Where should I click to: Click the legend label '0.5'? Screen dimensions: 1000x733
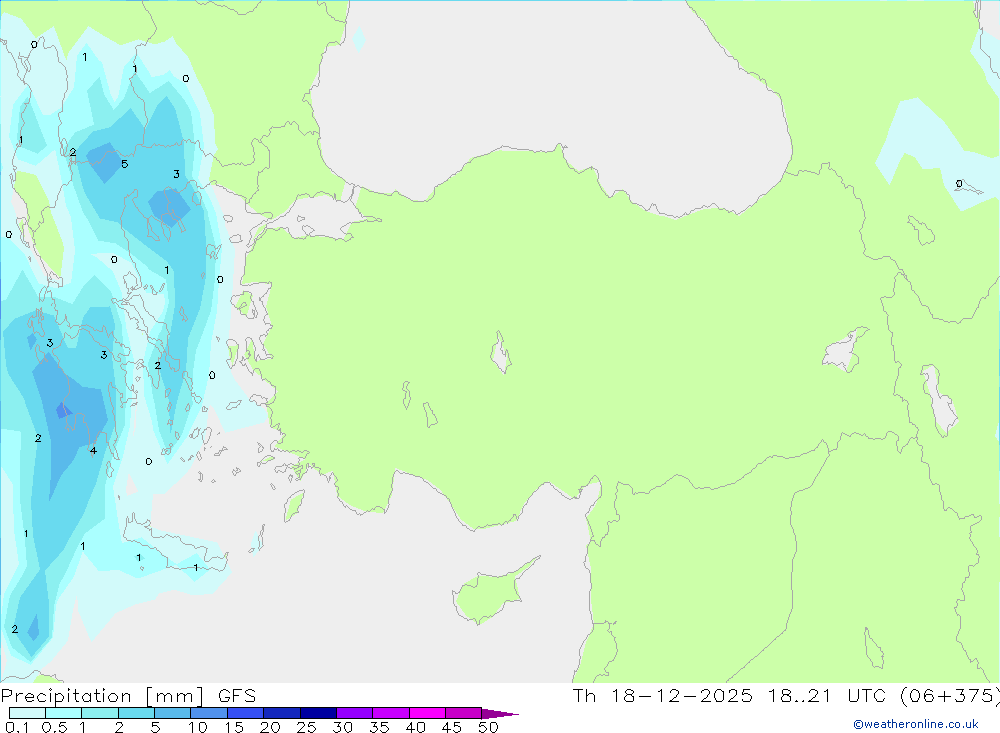[x=54, y=727]
